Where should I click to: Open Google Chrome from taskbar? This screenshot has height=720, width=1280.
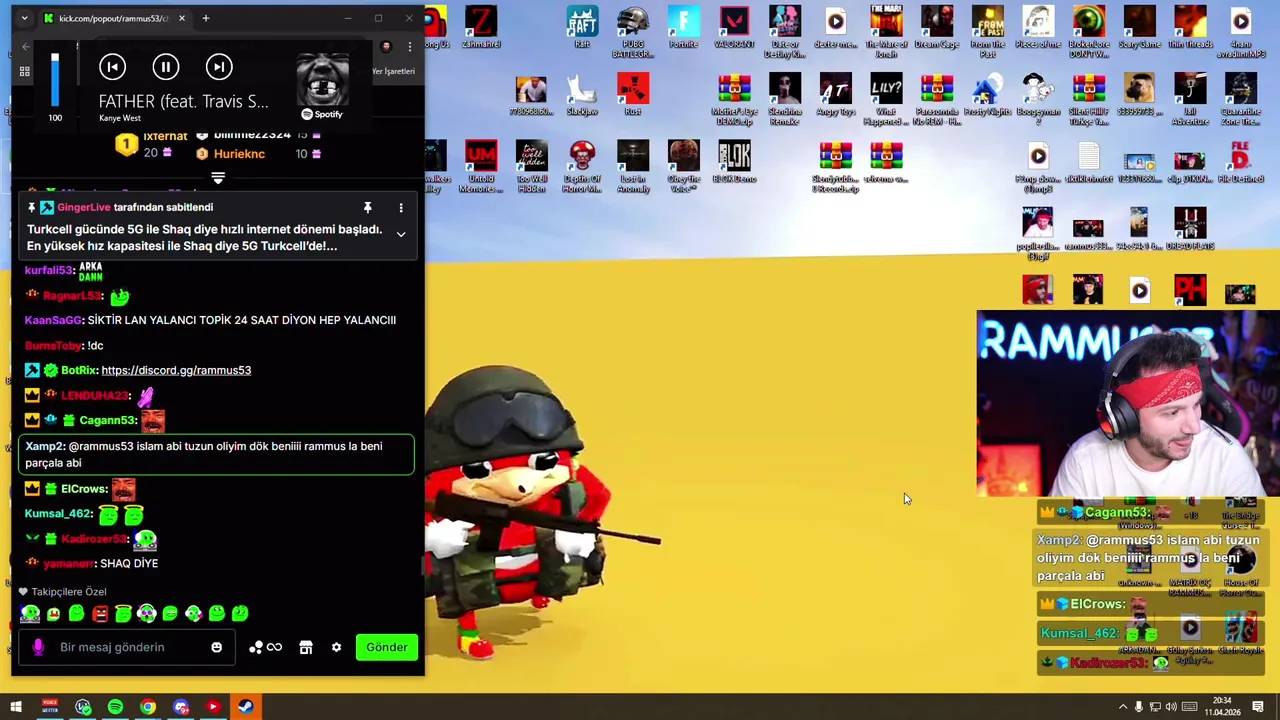148,707
